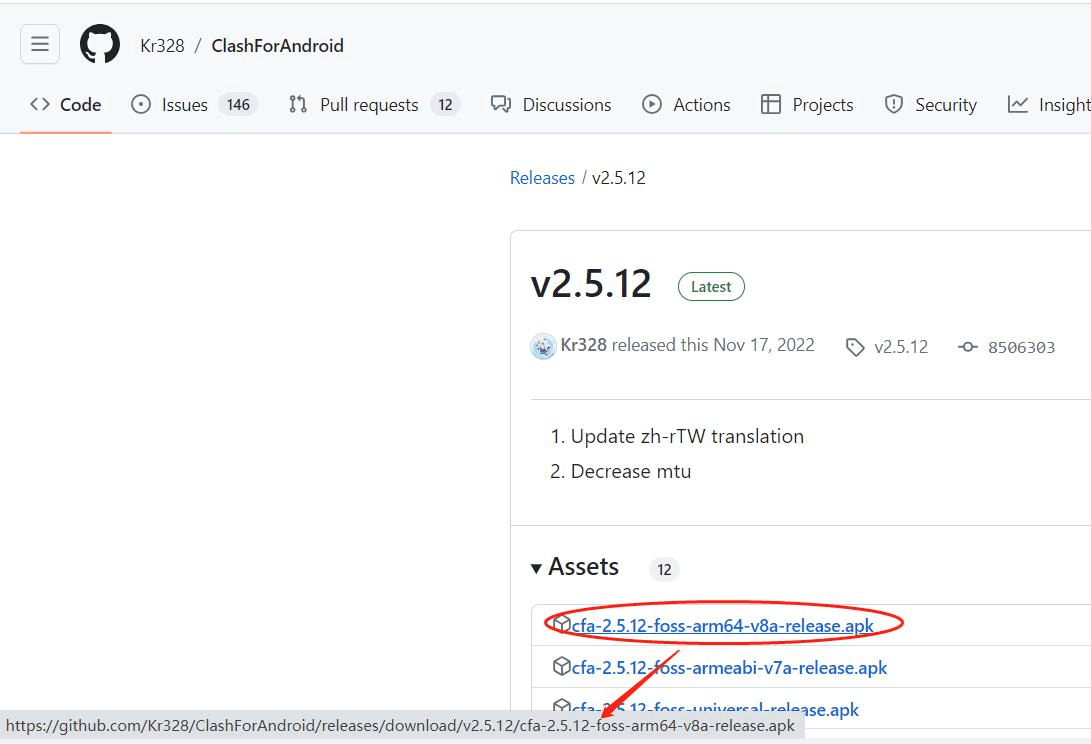Open Kr328 author link in release info
Viewport: 1091px width, 744px height.
tap(583, 345)
